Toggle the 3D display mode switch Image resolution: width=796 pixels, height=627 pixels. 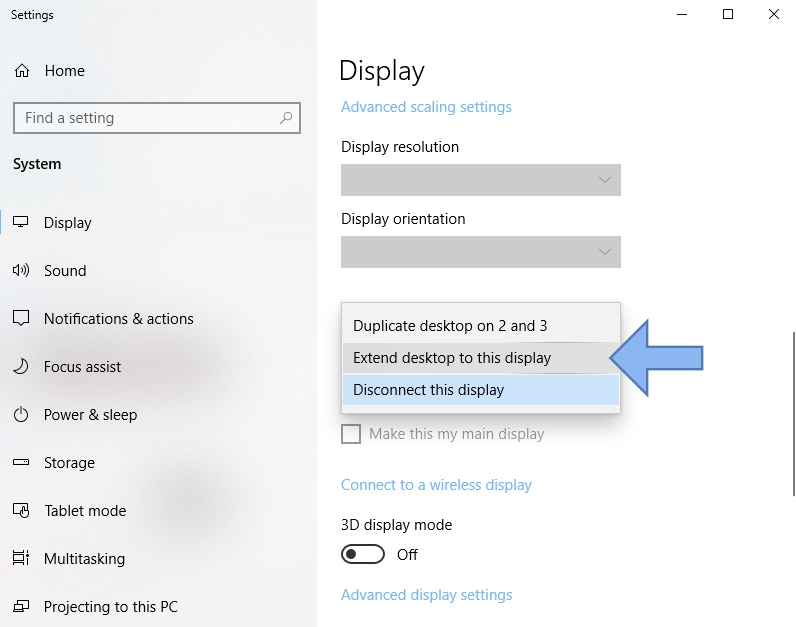point(362,554)
